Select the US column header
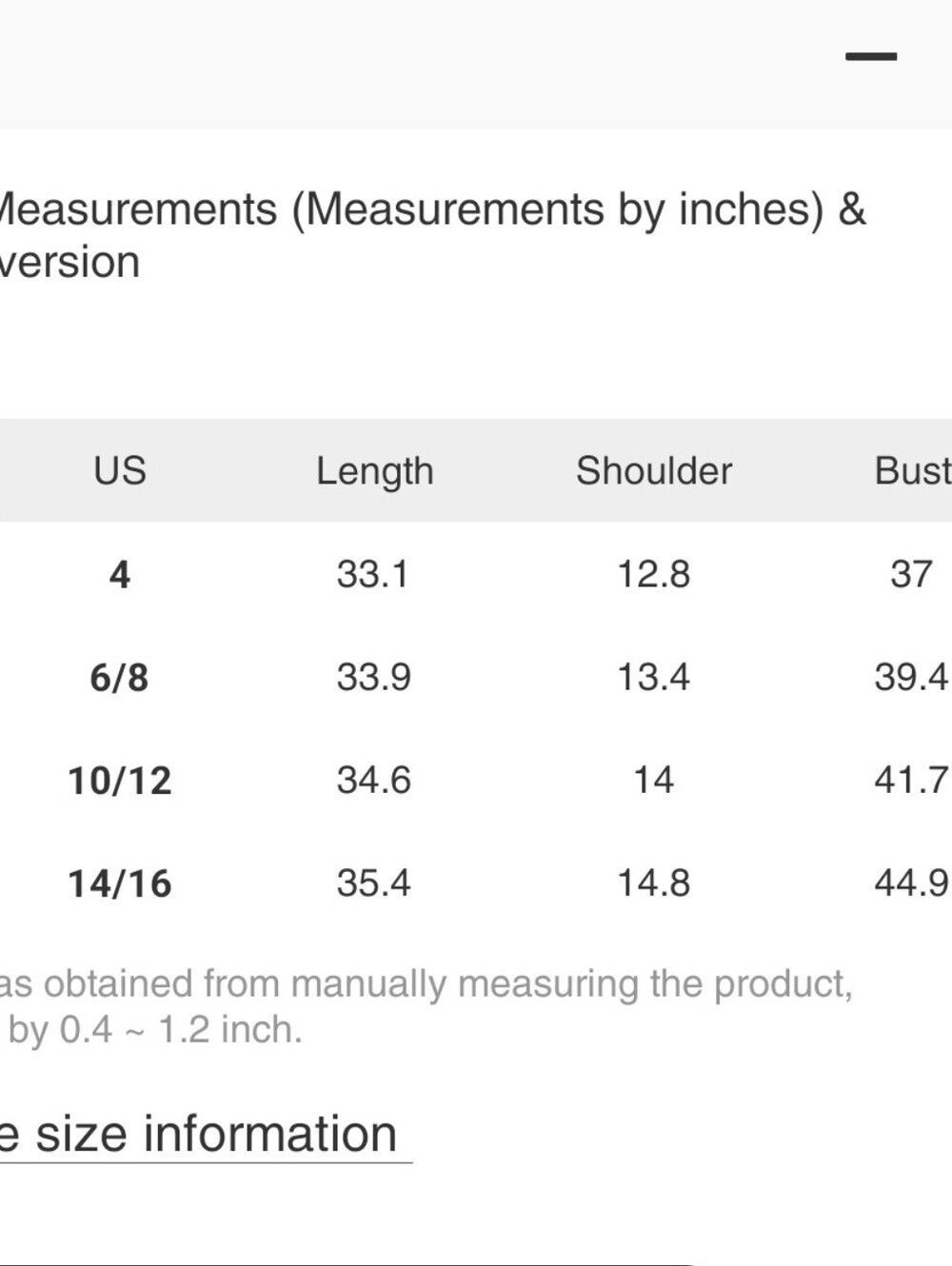 coord(120,470)
